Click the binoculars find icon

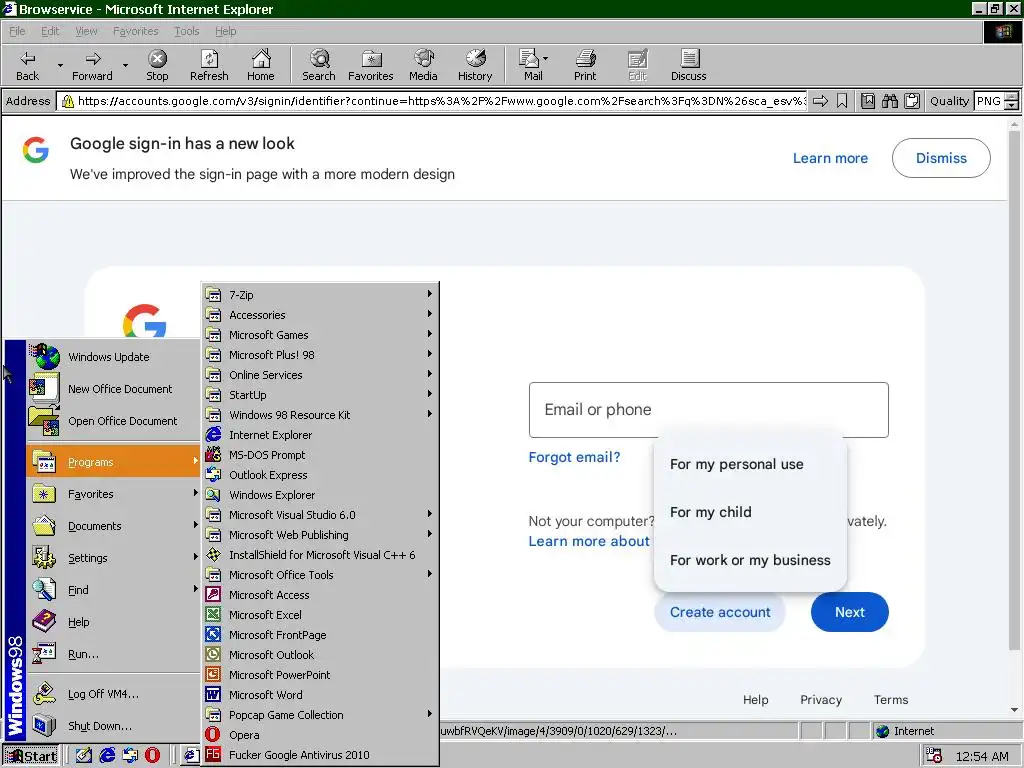[x=889, y=101]
